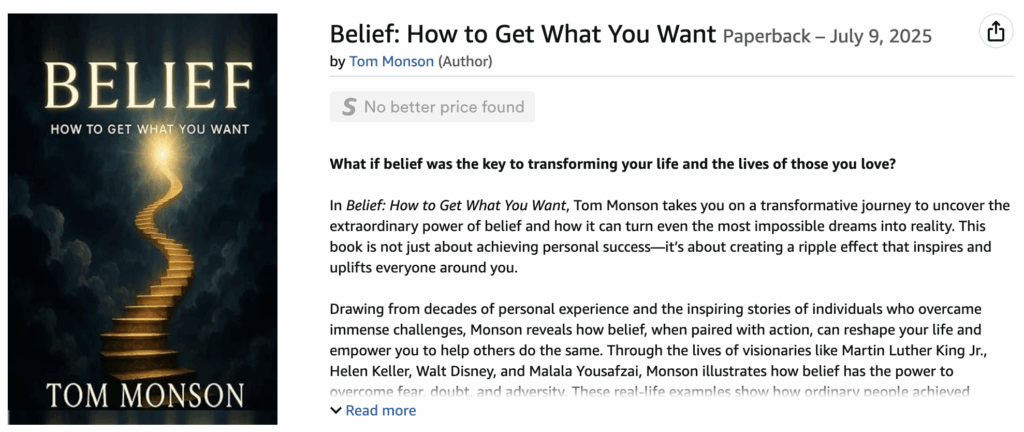Image resolution: width=1024 pixels, height=432 pixels.
Task: Click the No better price found button
Action: click(432, 107)
